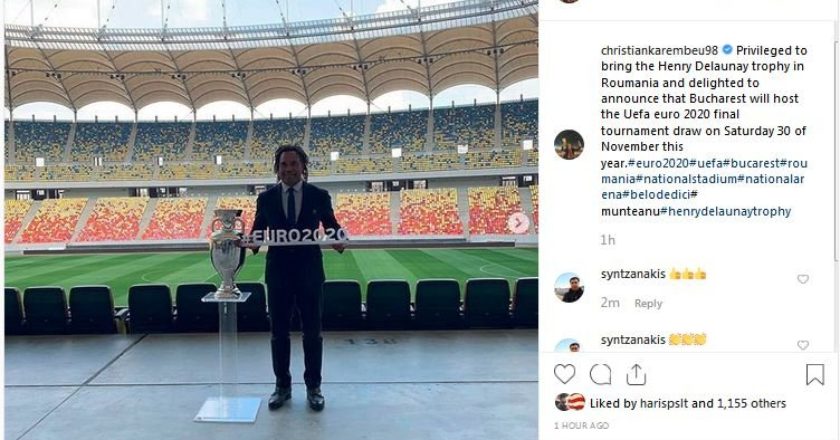The height and width of the screenshot is (440, 840).
Task: Reply to first syntzanakis comment
Action: click(648, 303)
